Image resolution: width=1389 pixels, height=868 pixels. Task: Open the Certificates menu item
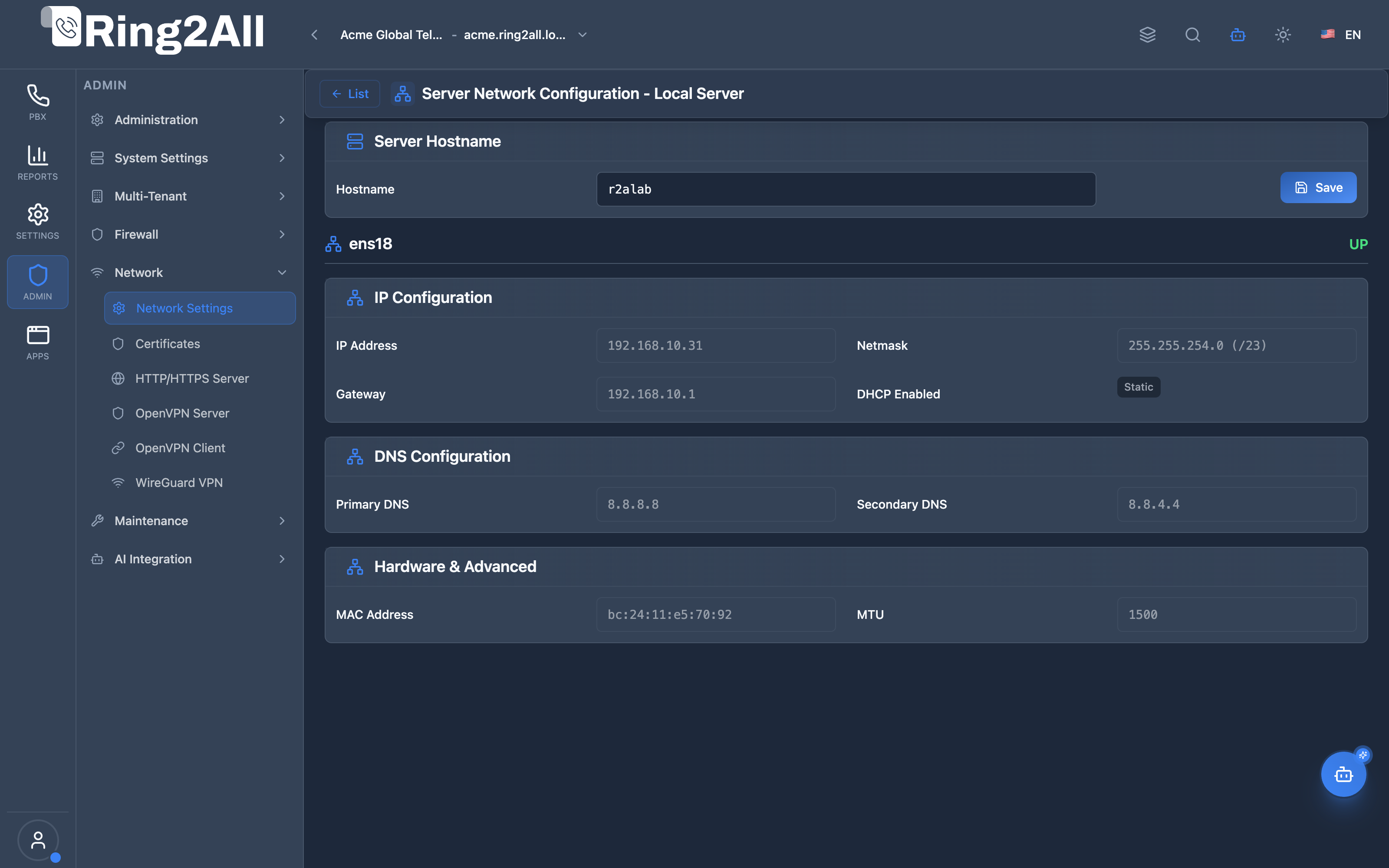[200, 344]
